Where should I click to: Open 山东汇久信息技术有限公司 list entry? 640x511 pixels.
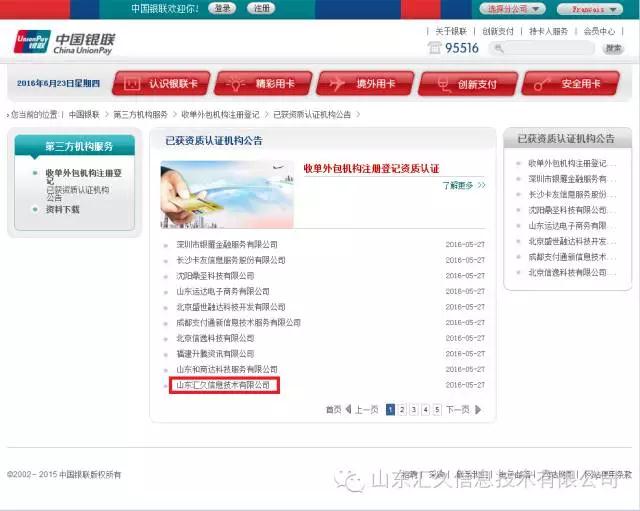tap(223, 385)
